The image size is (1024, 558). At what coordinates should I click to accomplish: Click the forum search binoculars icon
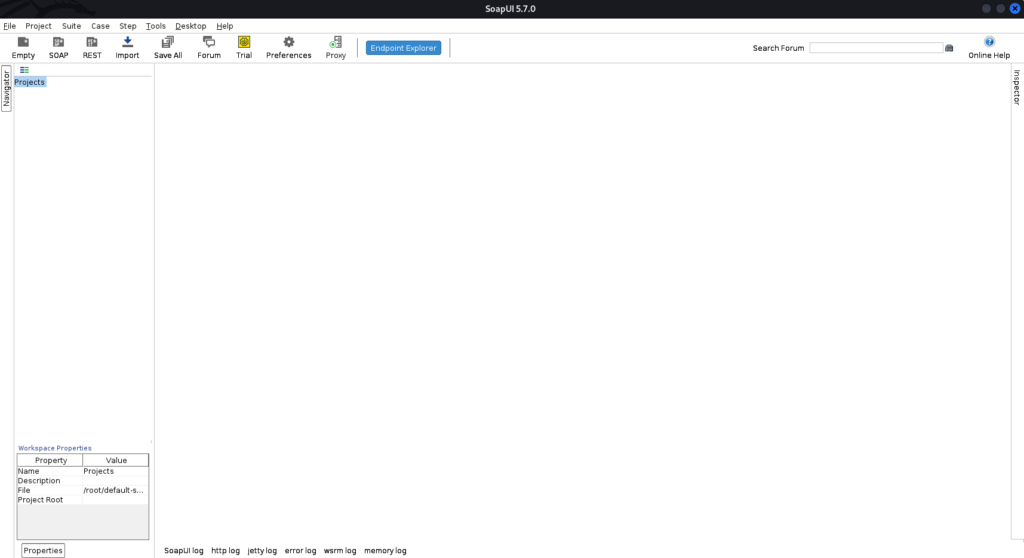949,48
